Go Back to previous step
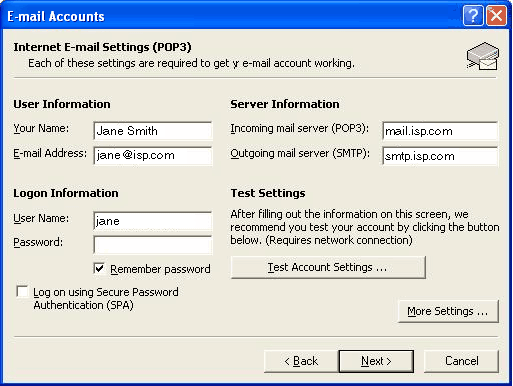The width and height of the screenshot is (513, 386). coord(301,361)
